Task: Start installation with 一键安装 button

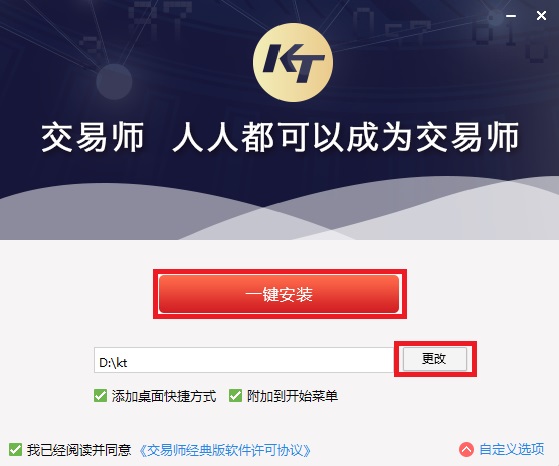Action: coord(279,294)
